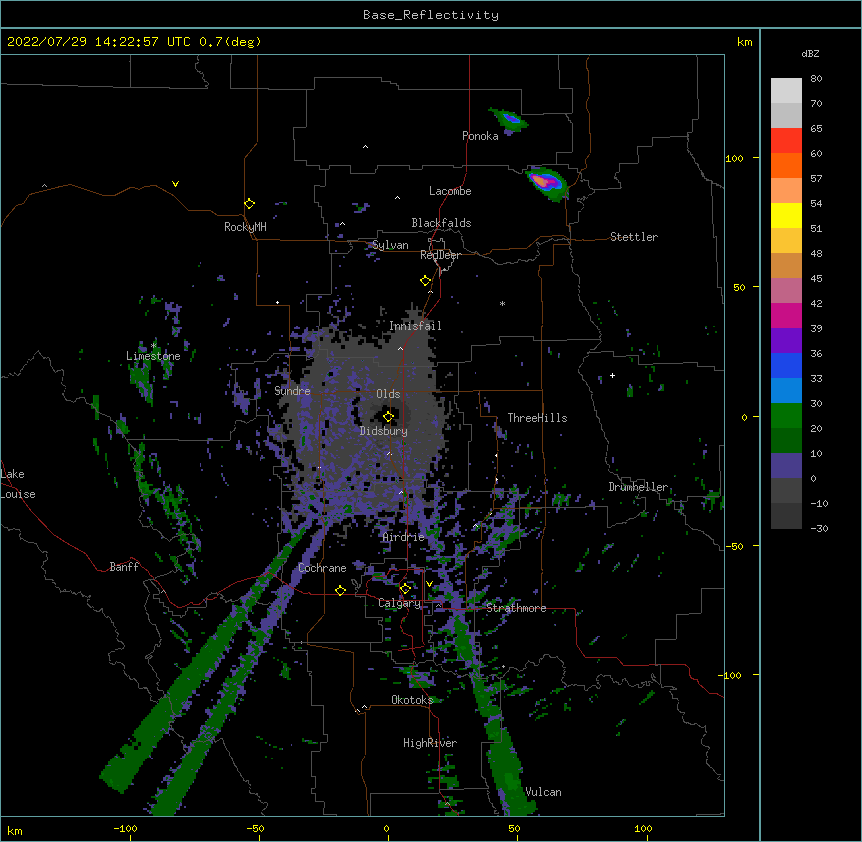
Task: Click the Vulcan town label
Action: (x=544, y=792)
